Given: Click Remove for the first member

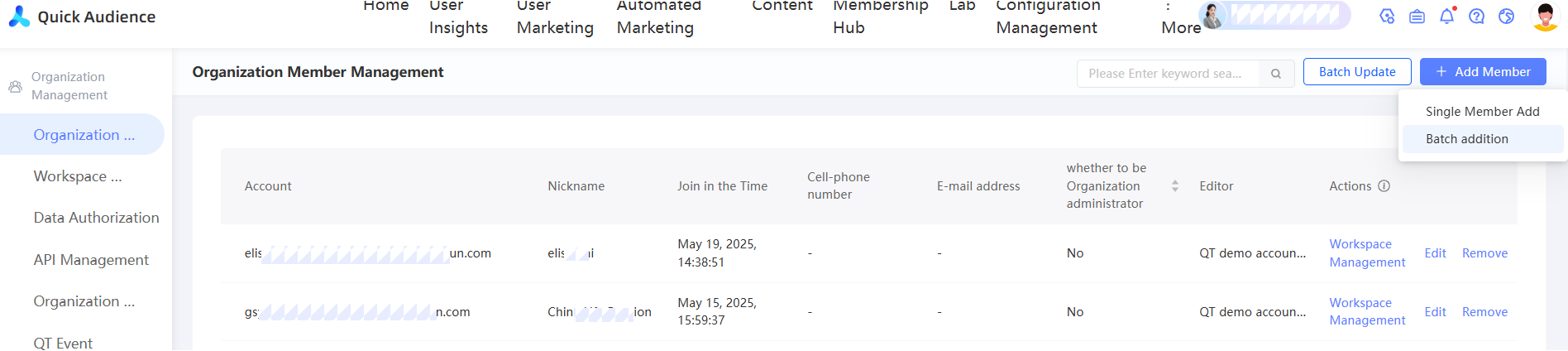Looking at the screenshot, I should [x=1484, y=253].
